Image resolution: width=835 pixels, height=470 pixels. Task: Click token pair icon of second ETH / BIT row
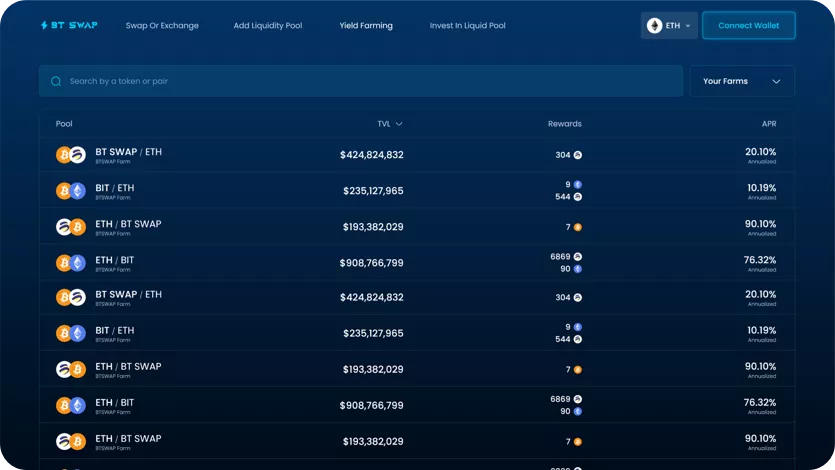tap(71, 406)
